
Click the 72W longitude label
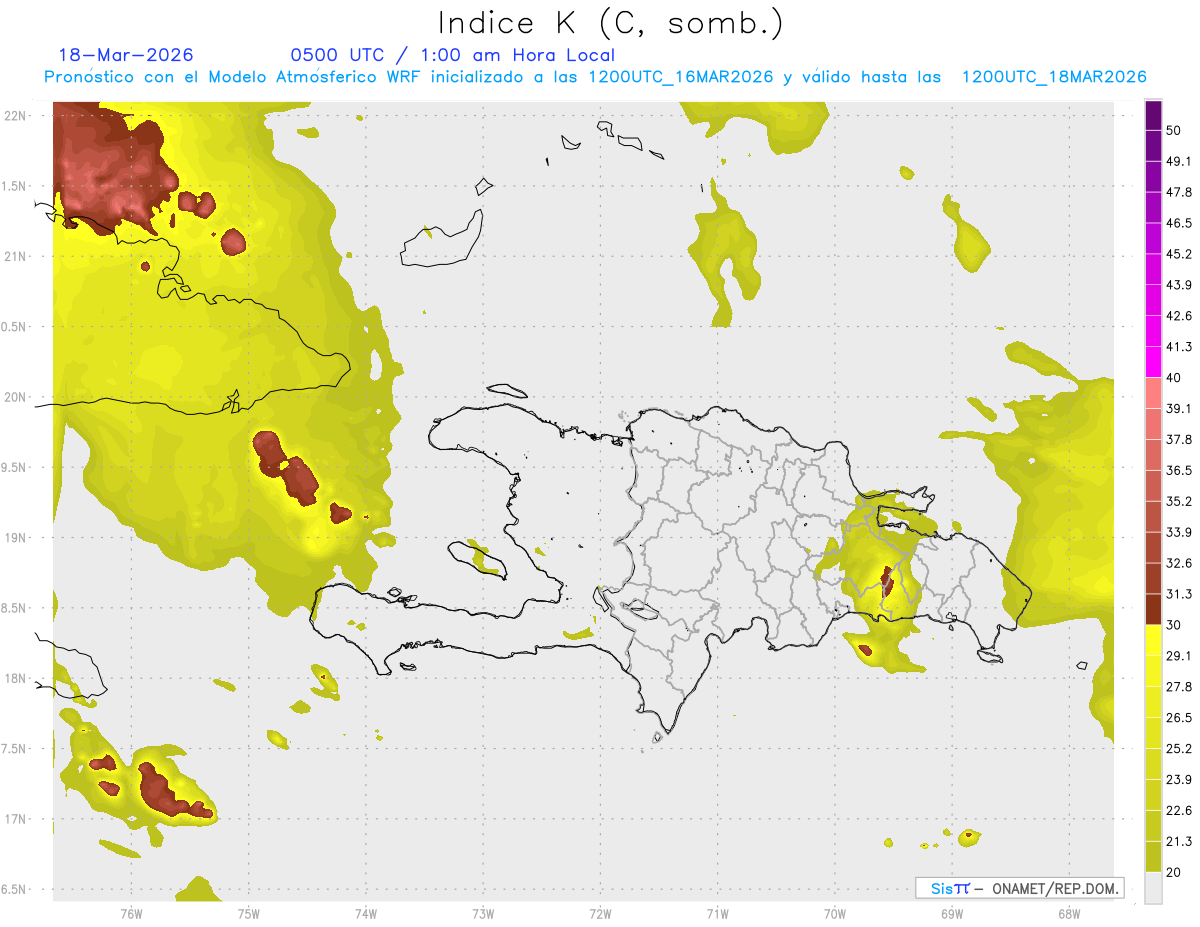(601, 913)
